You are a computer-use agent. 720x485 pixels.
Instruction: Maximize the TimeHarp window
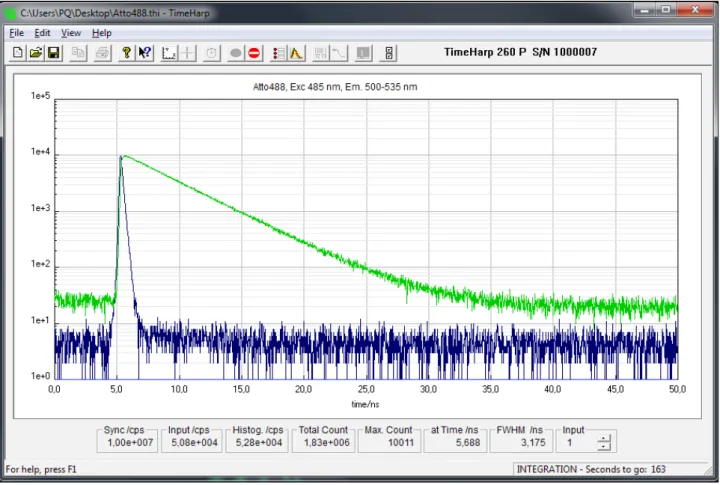(666, 10)
